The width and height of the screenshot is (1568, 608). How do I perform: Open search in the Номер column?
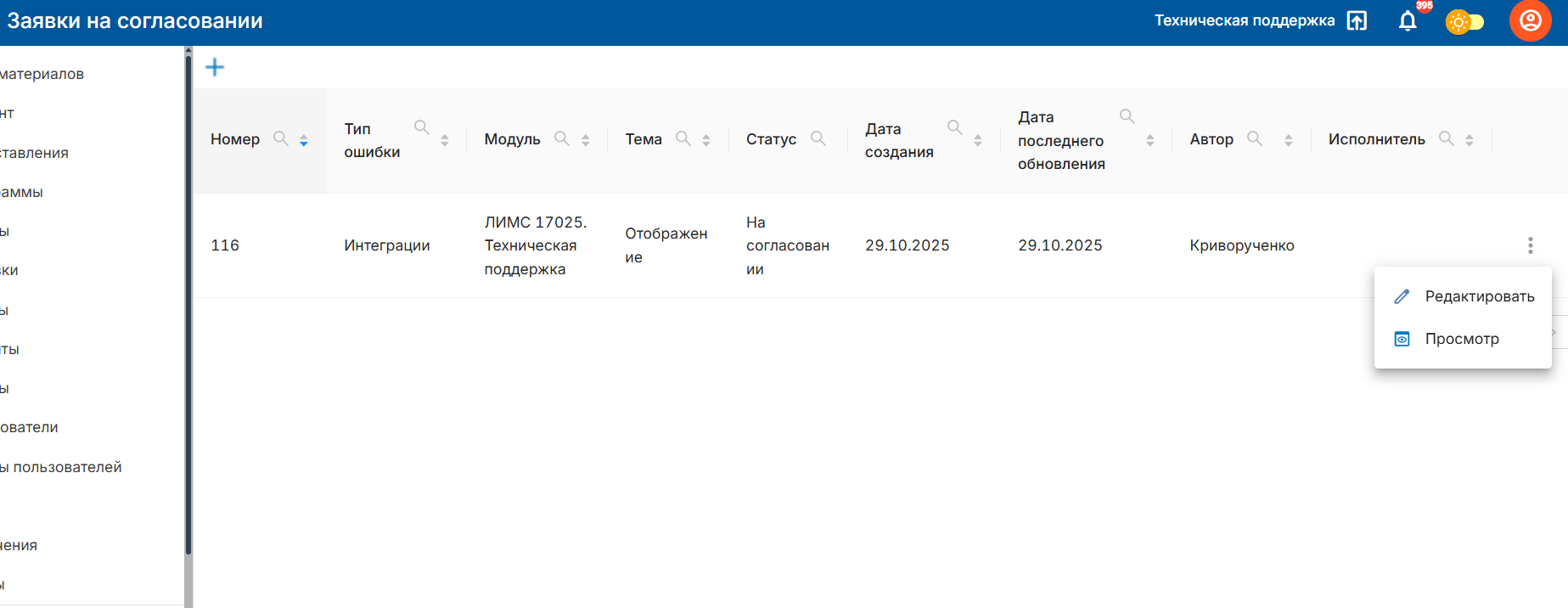280,138
